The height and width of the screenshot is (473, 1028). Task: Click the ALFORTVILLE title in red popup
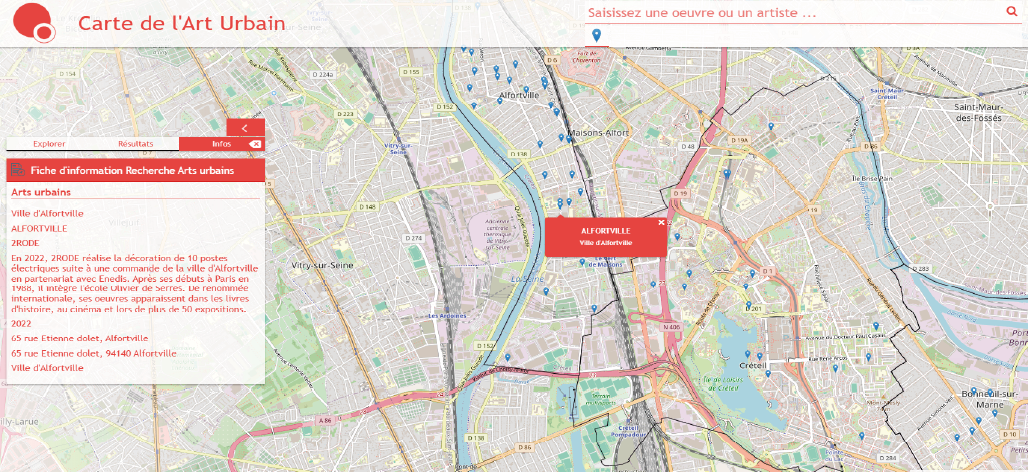point(606,231)
